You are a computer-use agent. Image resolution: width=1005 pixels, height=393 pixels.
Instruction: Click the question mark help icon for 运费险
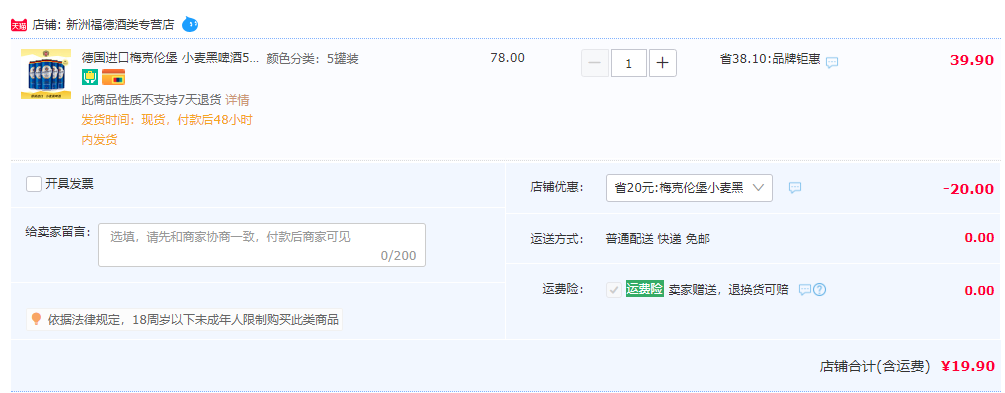point(819,290)
